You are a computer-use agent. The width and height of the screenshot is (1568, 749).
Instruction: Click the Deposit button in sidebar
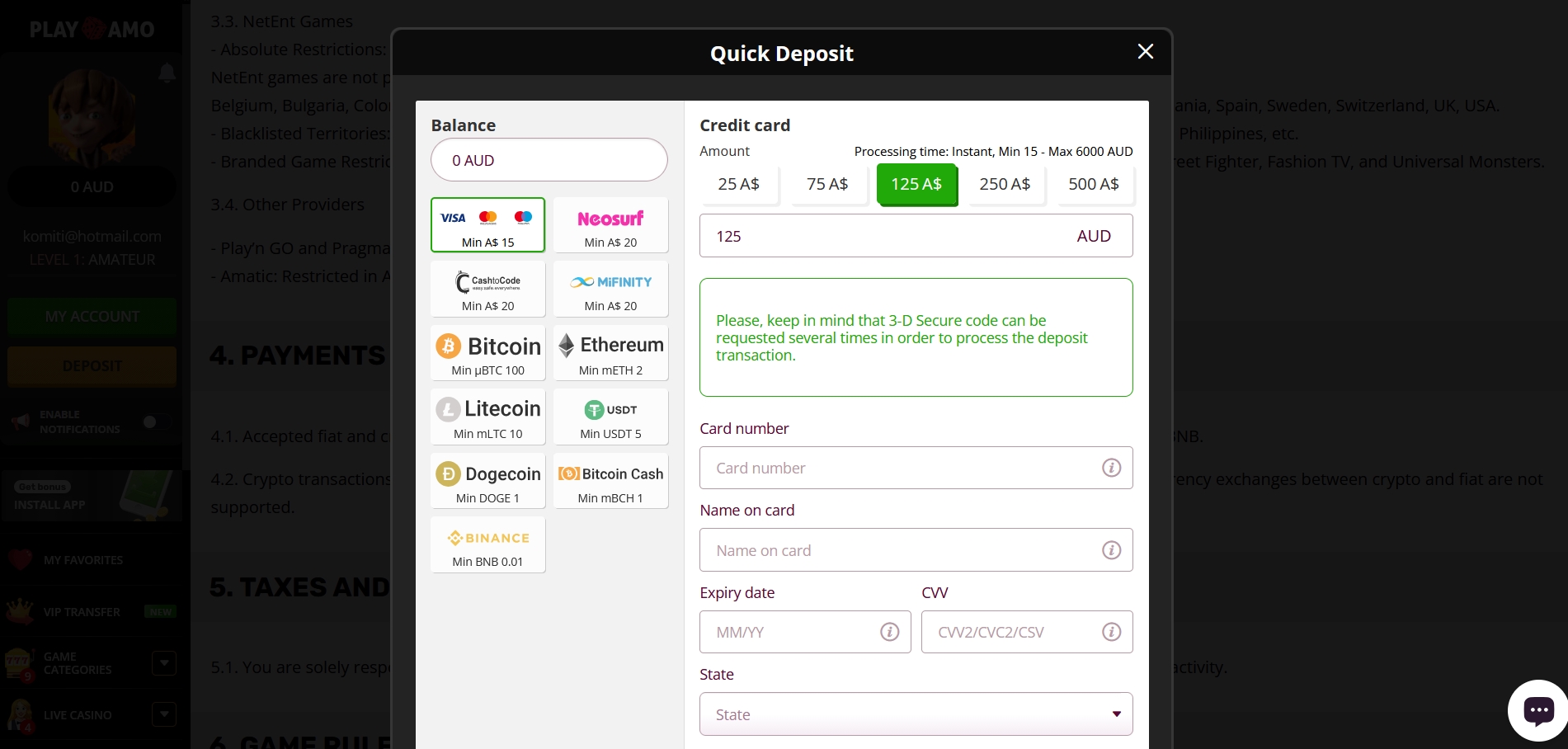pyautogui.click(x=92, y=365)
